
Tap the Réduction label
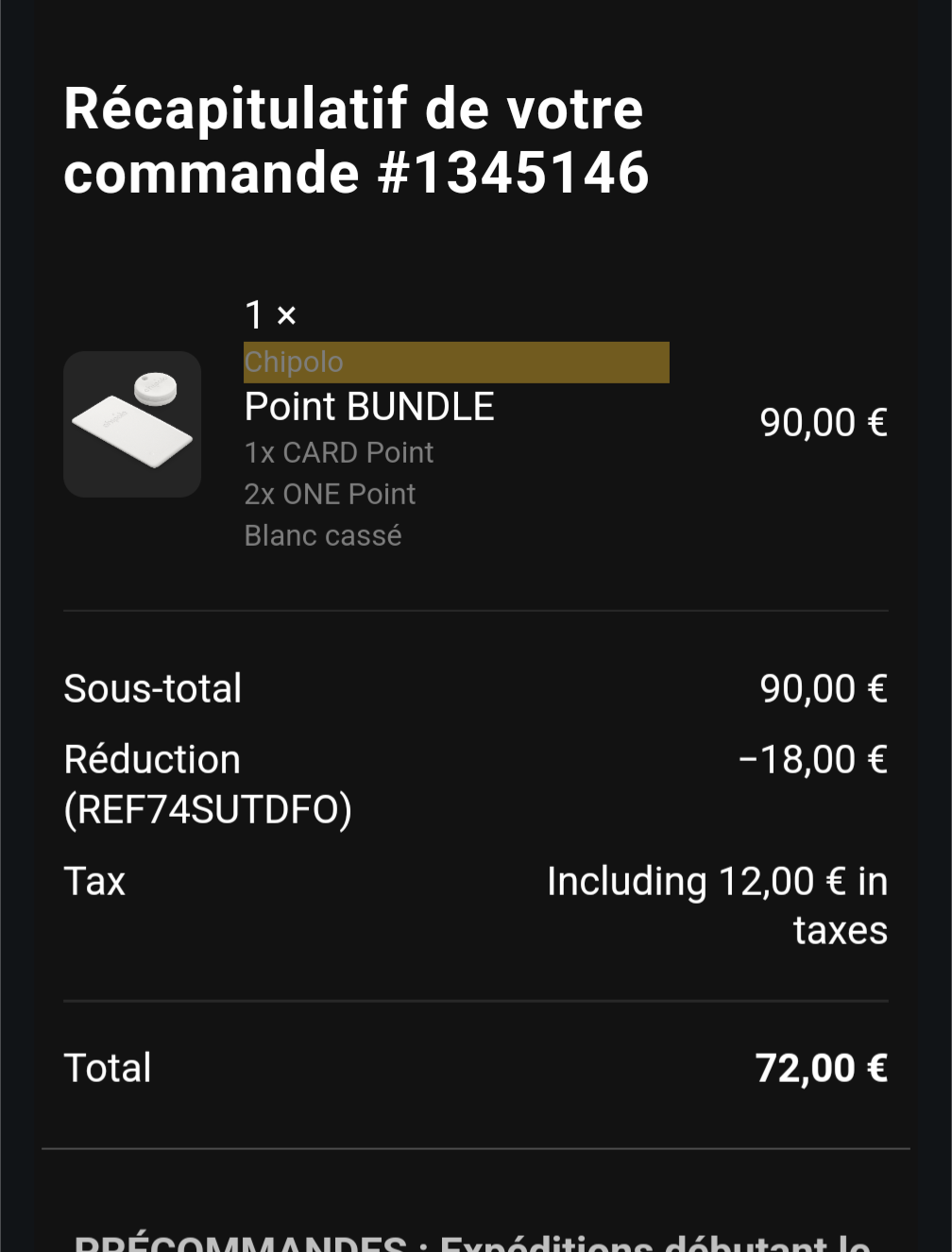tap(152, 759)
